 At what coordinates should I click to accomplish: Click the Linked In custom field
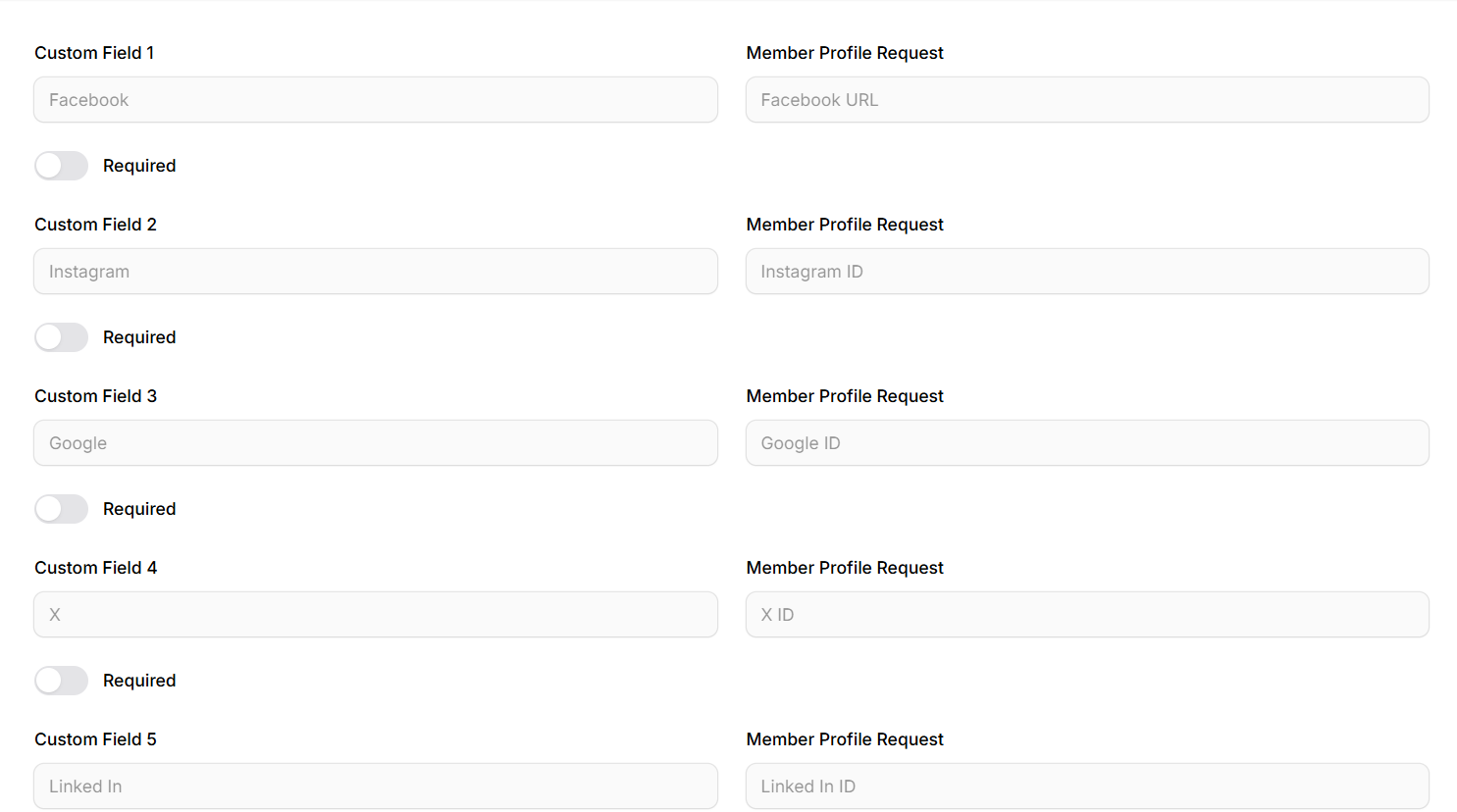coord(376,787)
